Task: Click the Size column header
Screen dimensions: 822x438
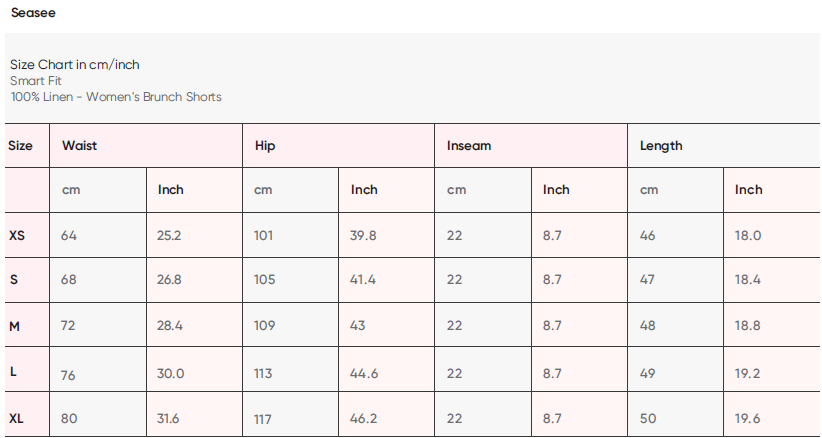Action: [x=20, y=146]
